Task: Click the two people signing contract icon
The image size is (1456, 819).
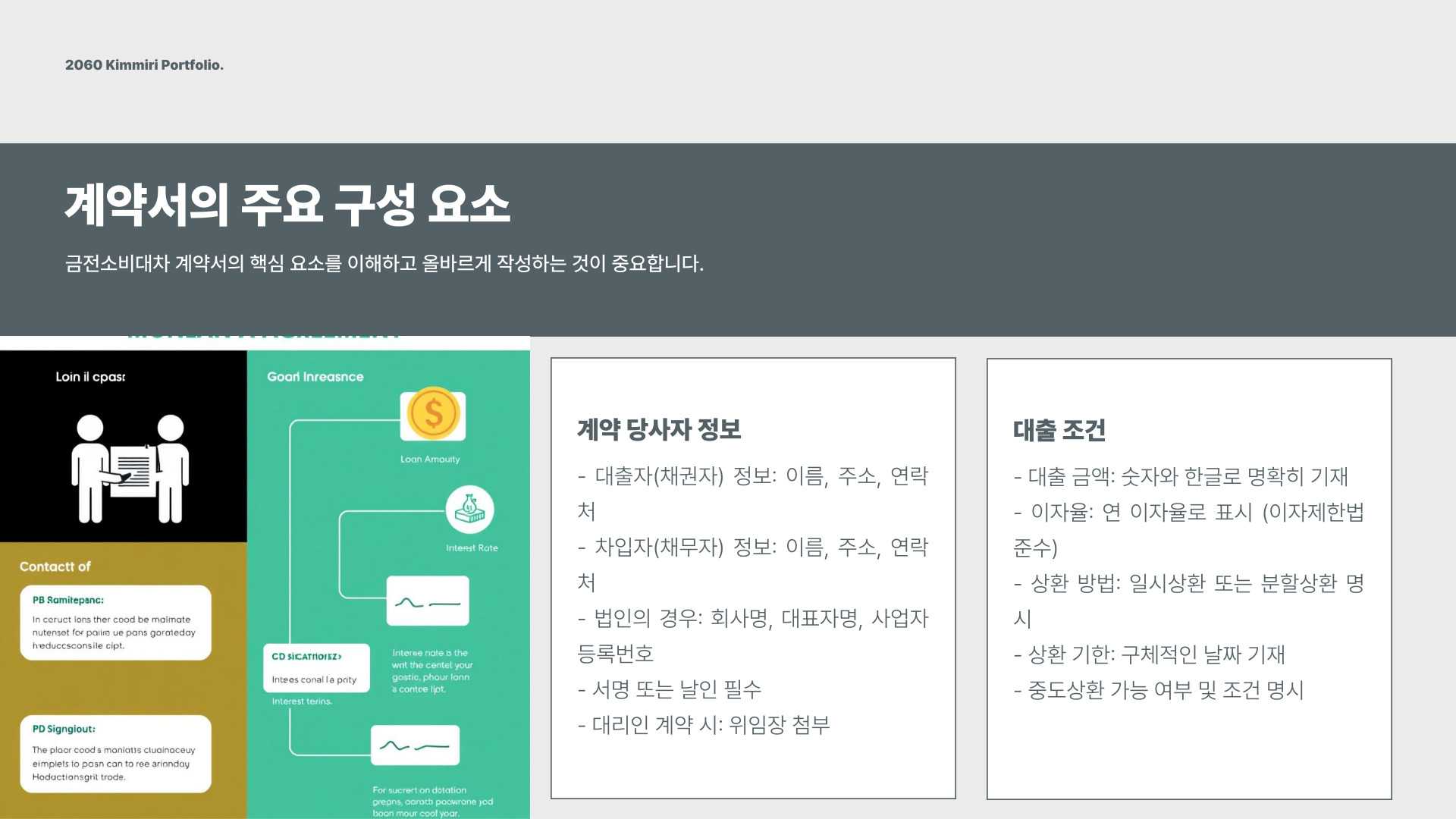Action: 130,469
